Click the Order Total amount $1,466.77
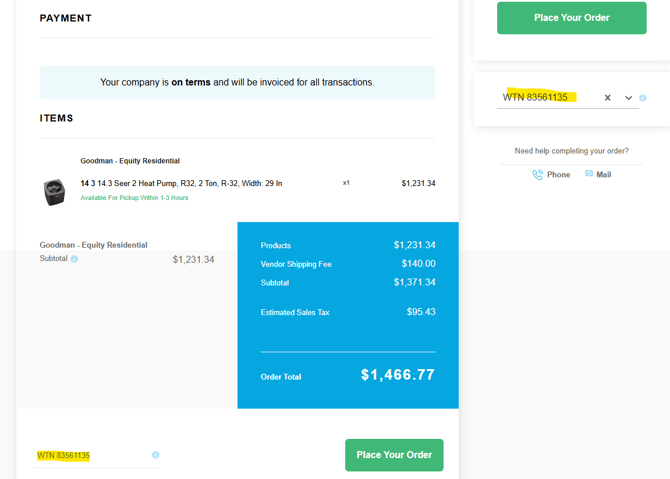 point(397,375)
